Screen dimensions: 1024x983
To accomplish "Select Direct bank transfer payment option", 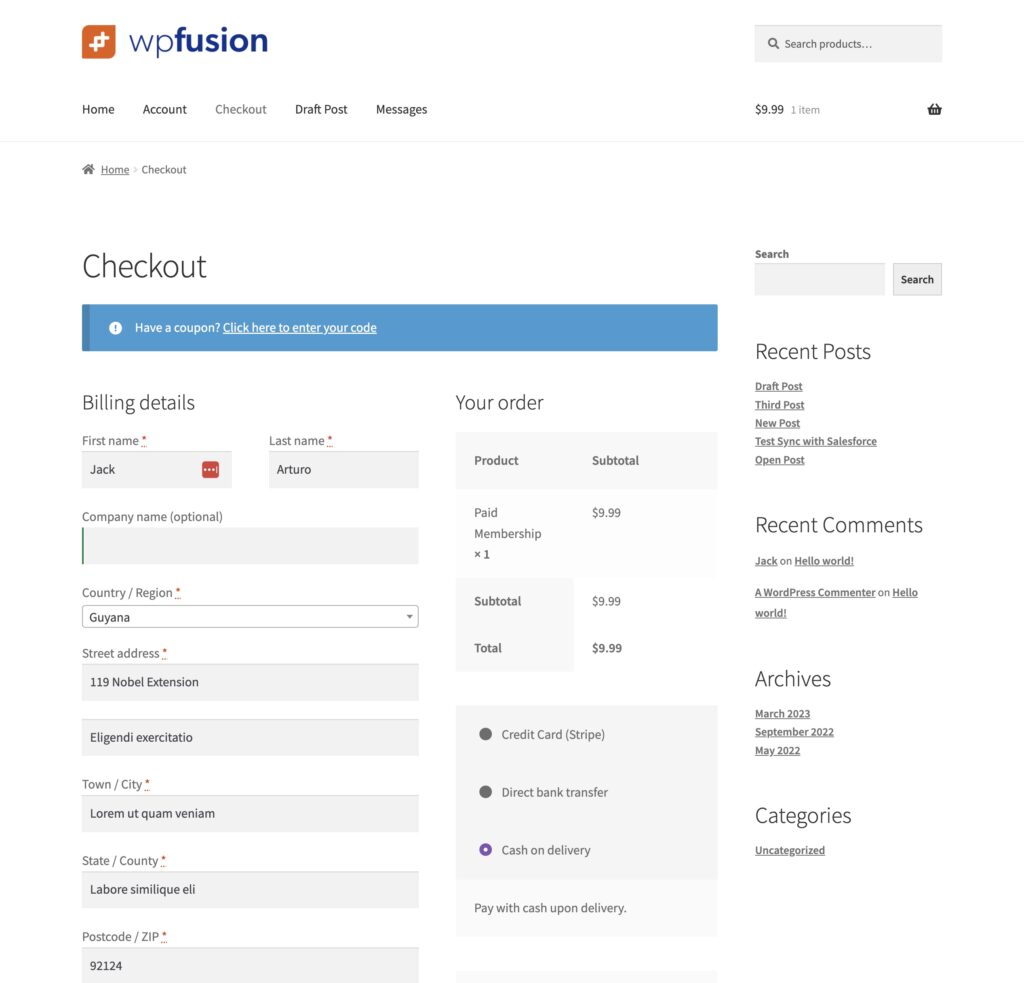I will coord(485,792).
